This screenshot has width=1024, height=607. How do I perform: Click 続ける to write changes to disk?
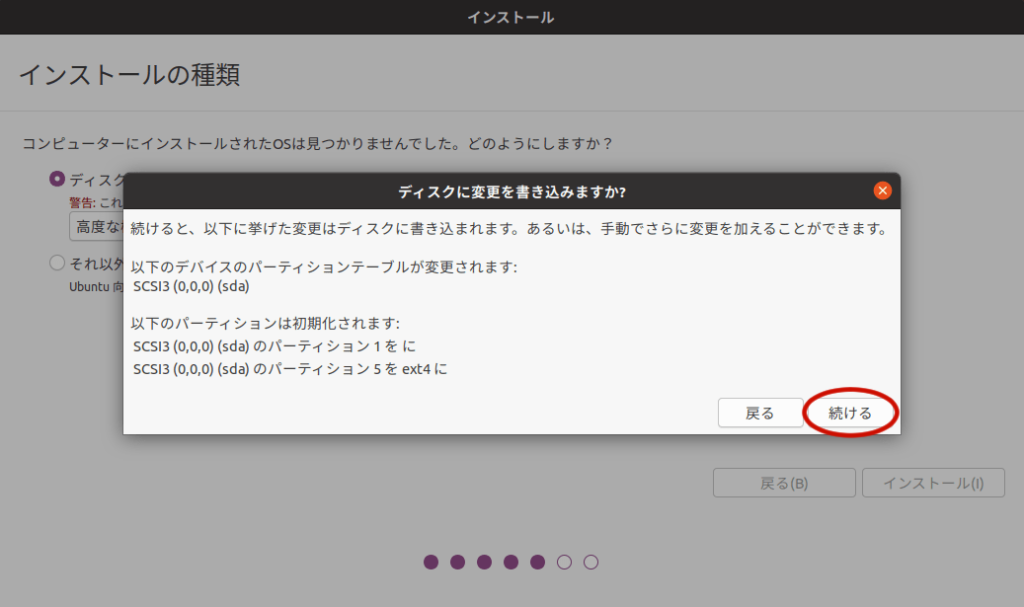(x=852, y=412)
